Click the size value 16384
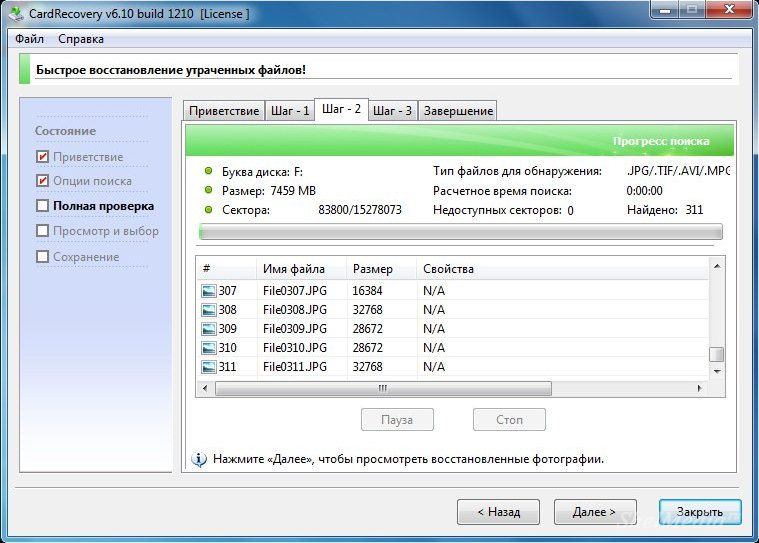The height and width of the screenshot is (543, 759). [367, 291]
